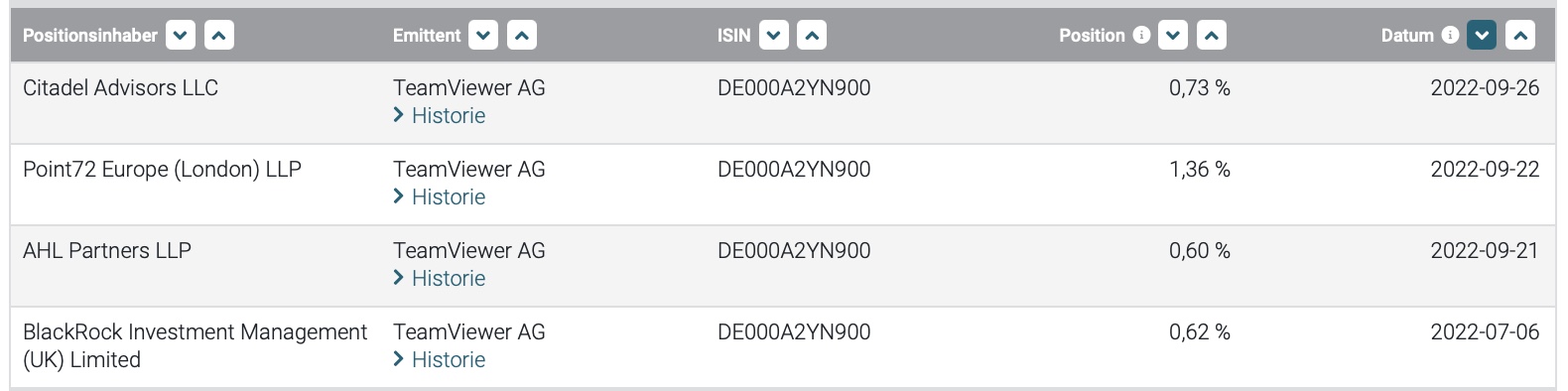
Task: Click the Emittent column header text
Action: pos(427,36)
